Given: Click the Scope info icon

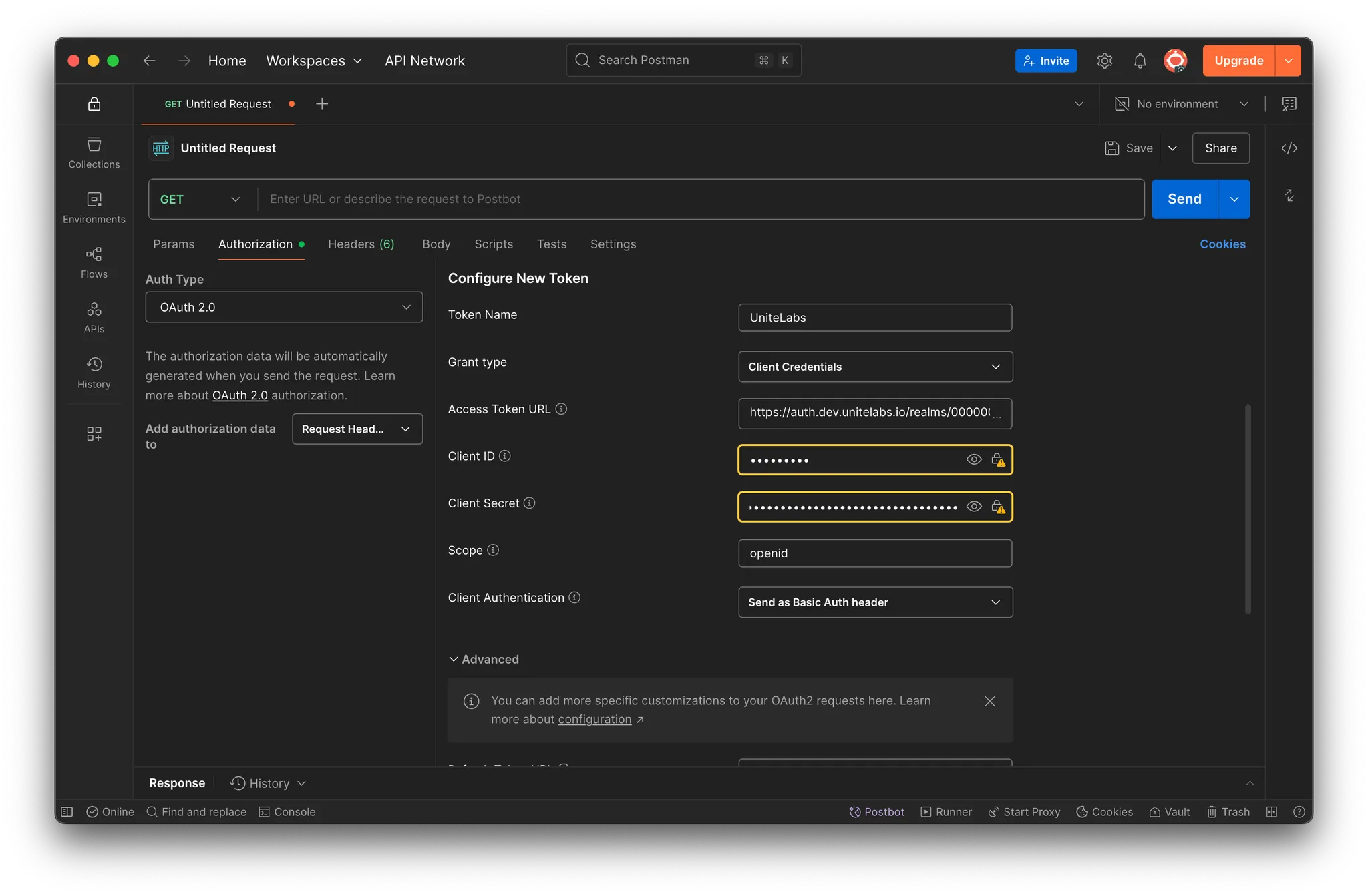Looking at the screenshot, I should click(493, 550).
